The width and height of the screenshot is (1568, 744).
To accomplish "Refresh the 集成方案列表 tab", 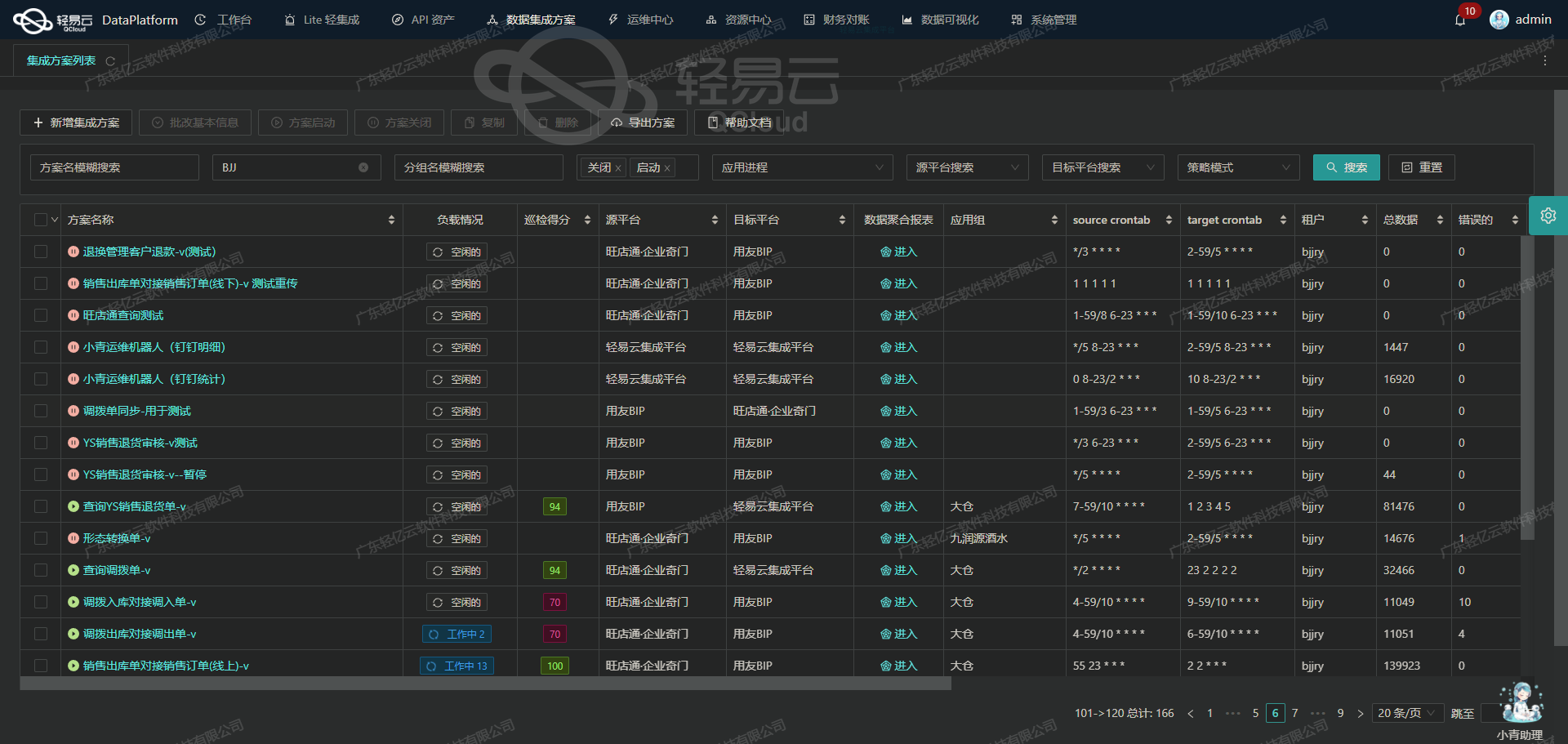I will point(110,61).
